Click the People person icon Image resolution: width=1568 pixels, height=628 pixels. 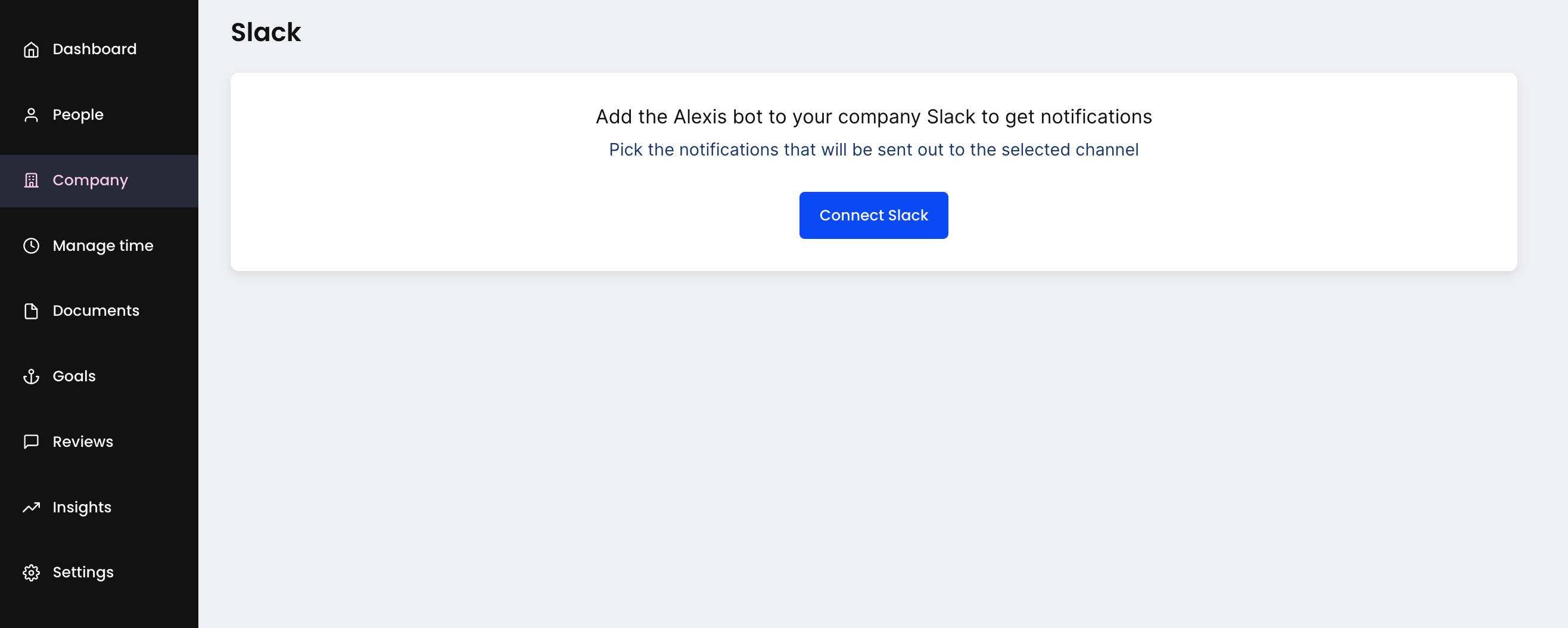[31, 115]
